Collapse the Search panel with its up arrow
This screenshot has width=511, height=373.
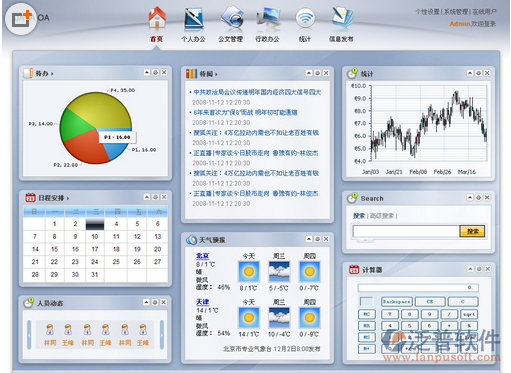(x=470, y=198)
